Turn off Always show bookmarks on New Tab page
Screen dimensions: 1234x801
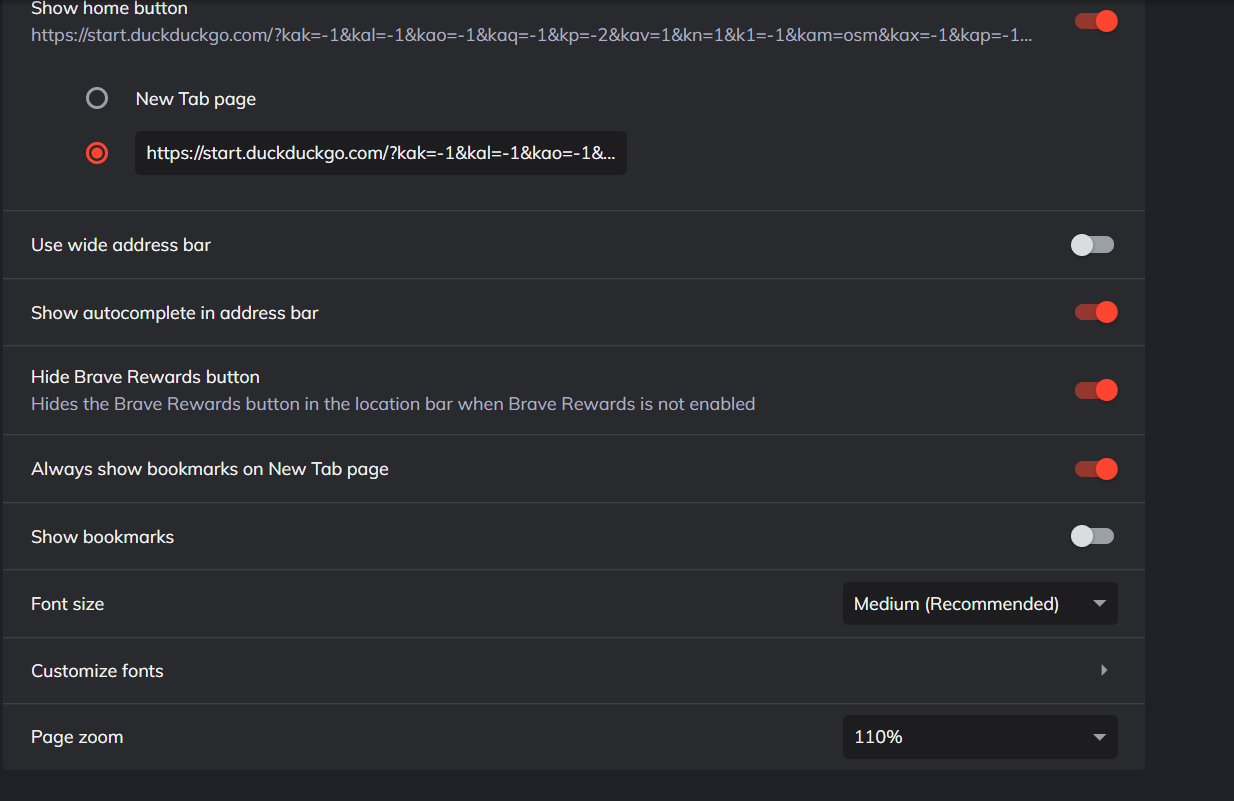(1096, 469)
